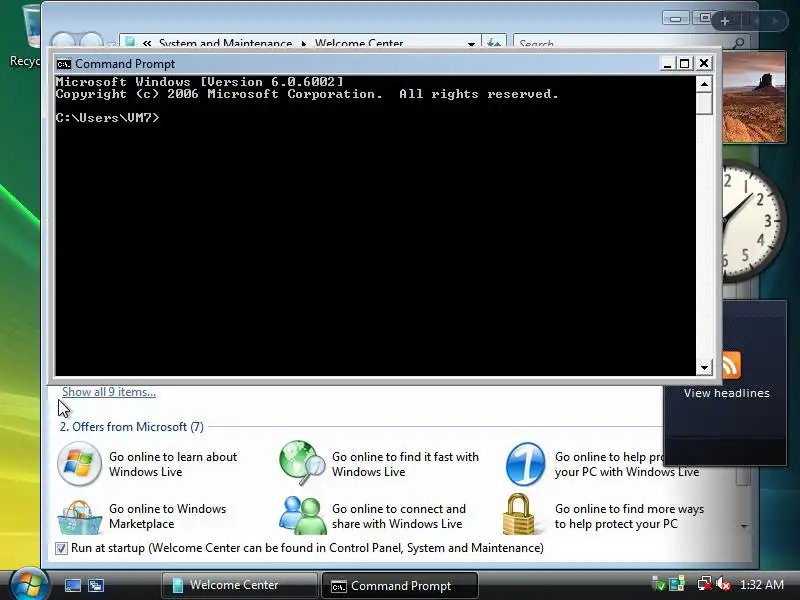Click the globe magnifier Windows Live search icon
The image size is (800, 600).
(302, 463)
